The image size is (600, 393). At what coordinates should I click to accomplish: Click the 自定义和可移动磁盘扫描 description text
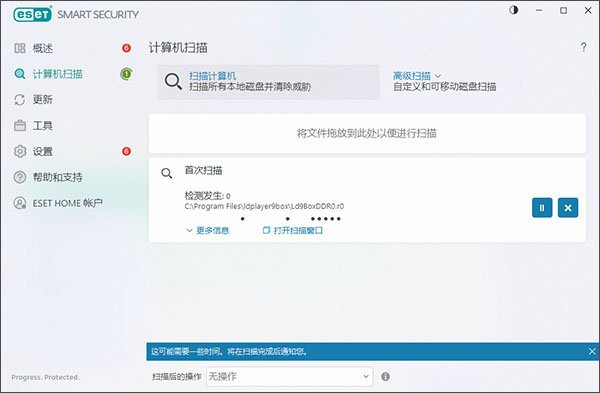pyautogui.click(x=445, y=87)
